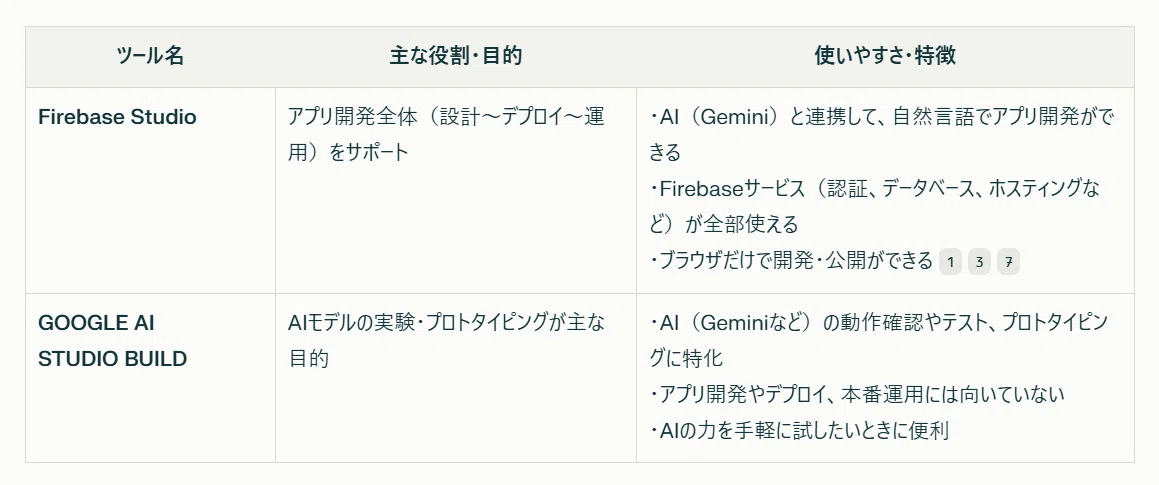Click the 本番運用には向いていない bullet line
Image resolution: width=1159 pixels, height=485 pixels.
tap(857, 395)
